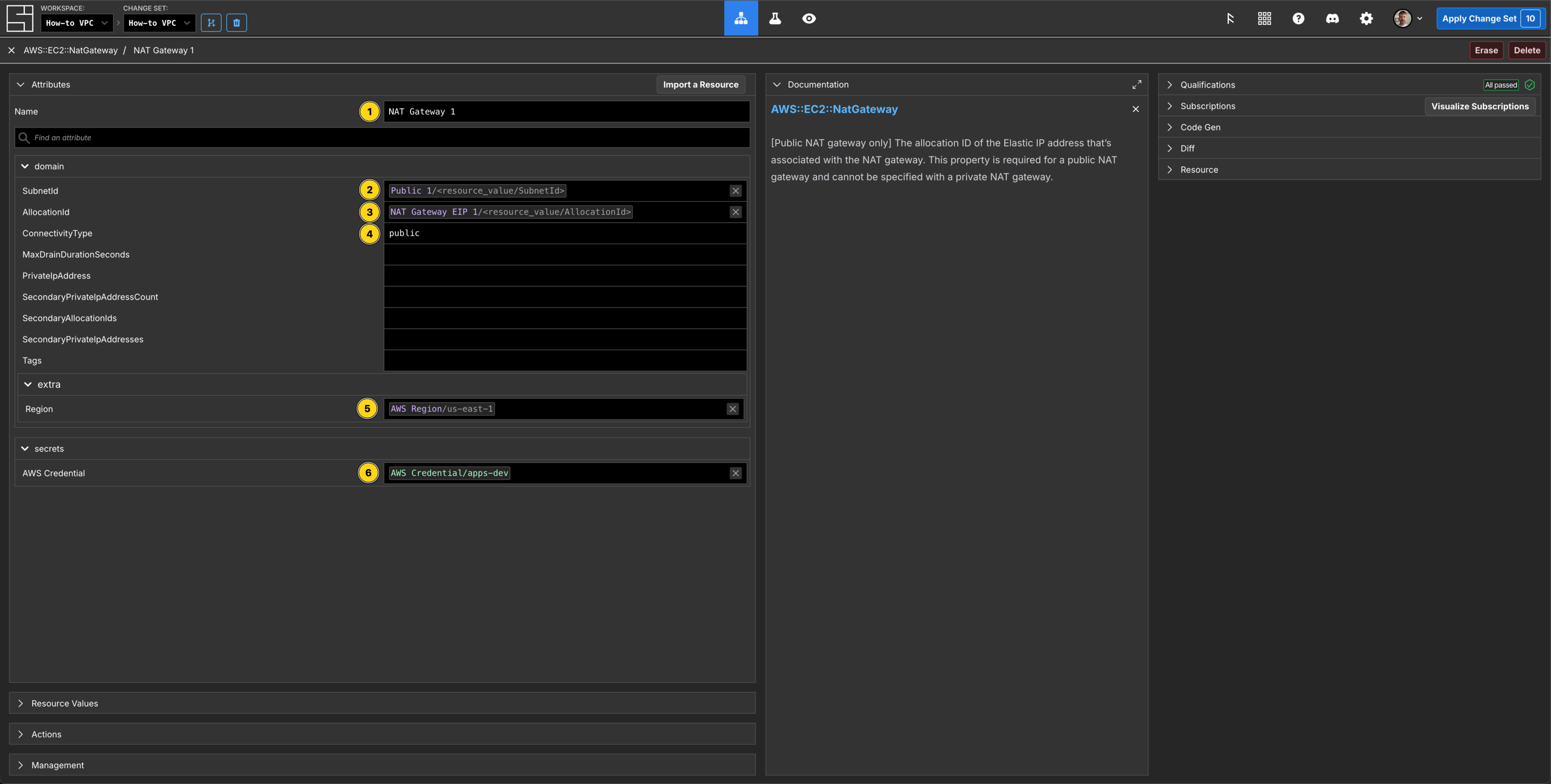This screenshot has width=1551, height=784.
Task: Click the PrivateIpAddress input field
Action: [565, 275]
